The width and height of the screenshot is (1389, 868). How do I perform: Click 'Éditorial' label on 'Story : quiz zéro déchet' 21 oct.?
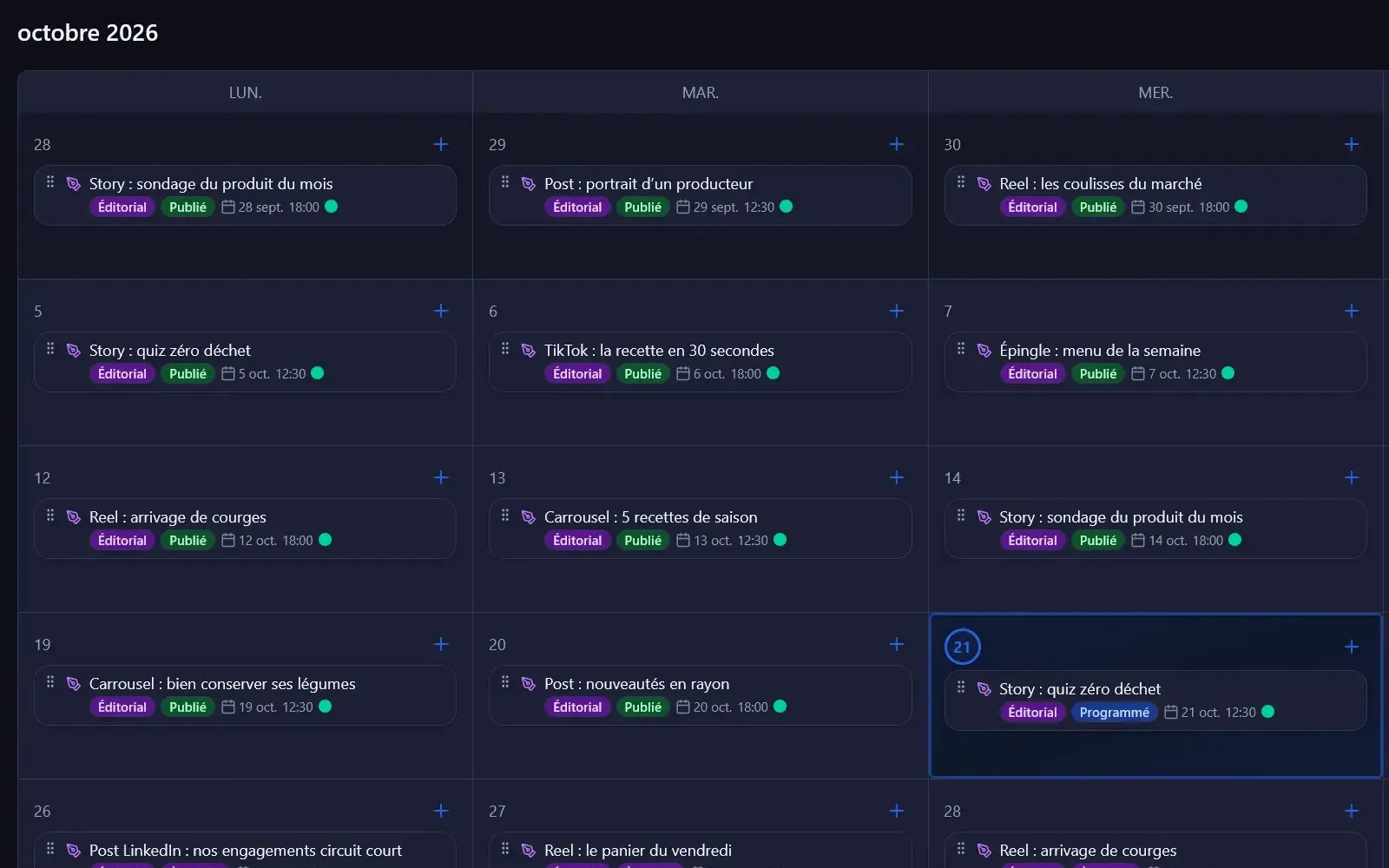[1032, 713]
